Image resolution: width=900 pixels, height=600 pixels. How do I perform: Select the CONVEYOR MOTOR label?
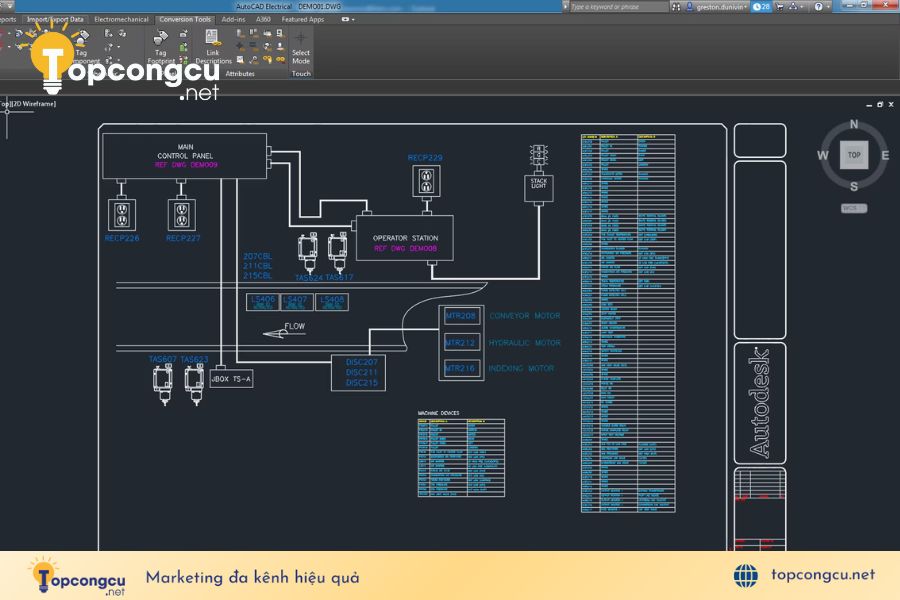coord(525,316)
